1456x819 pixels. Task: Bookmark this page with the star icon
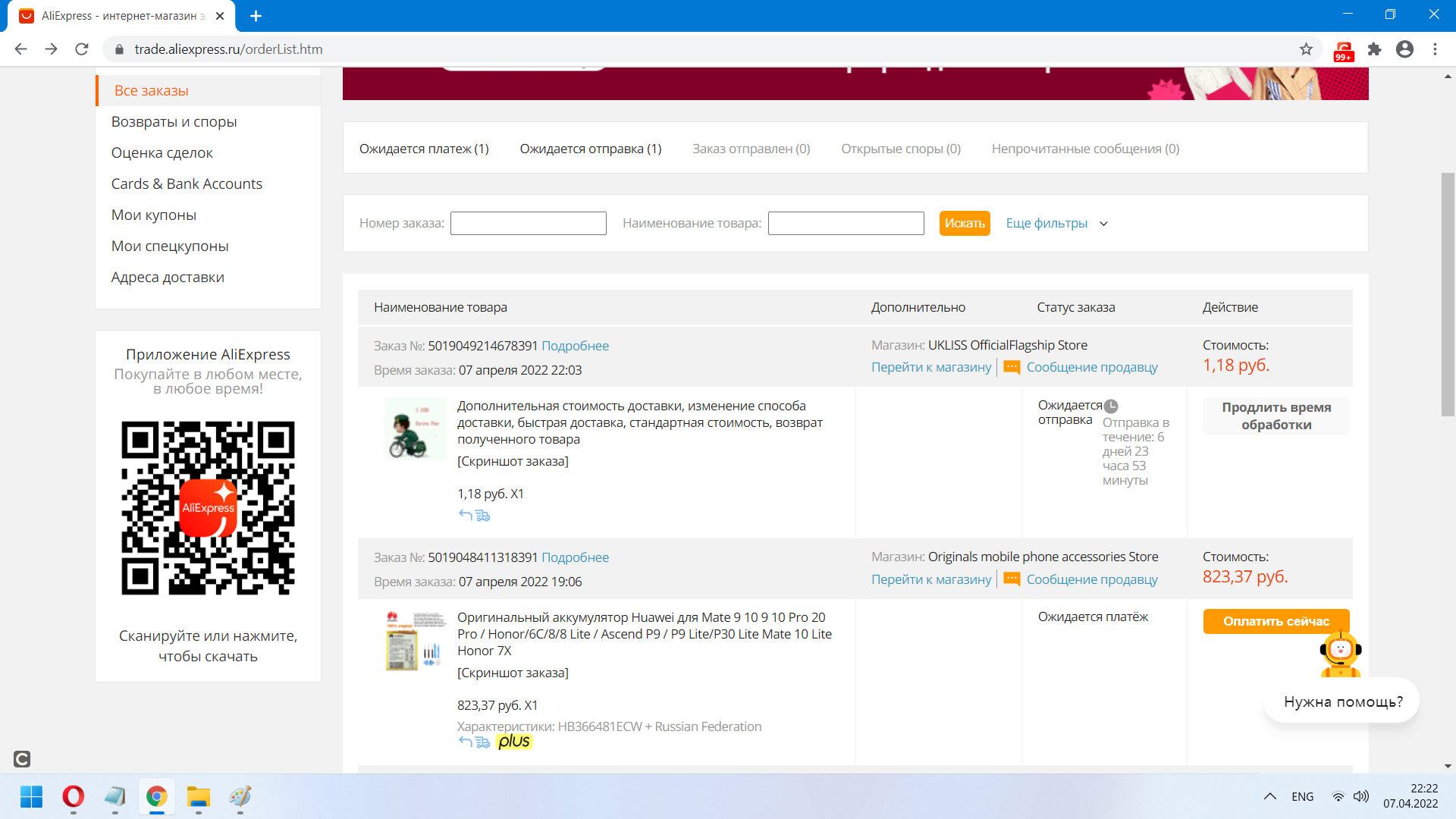click(x=1306, y=49)
